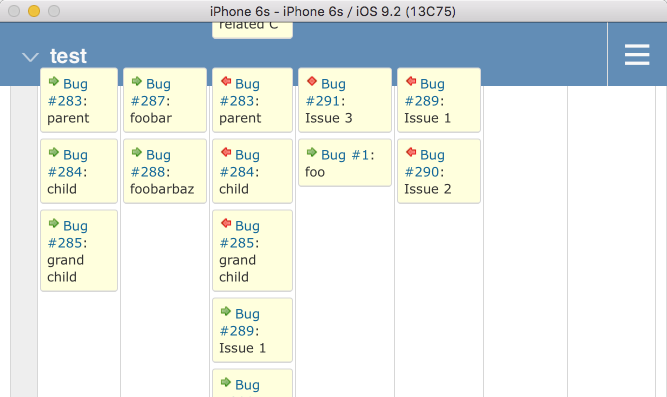Minimize the iPhone 6s simulator window
Screen dimensions: 667x397
[x=34, y=11]
